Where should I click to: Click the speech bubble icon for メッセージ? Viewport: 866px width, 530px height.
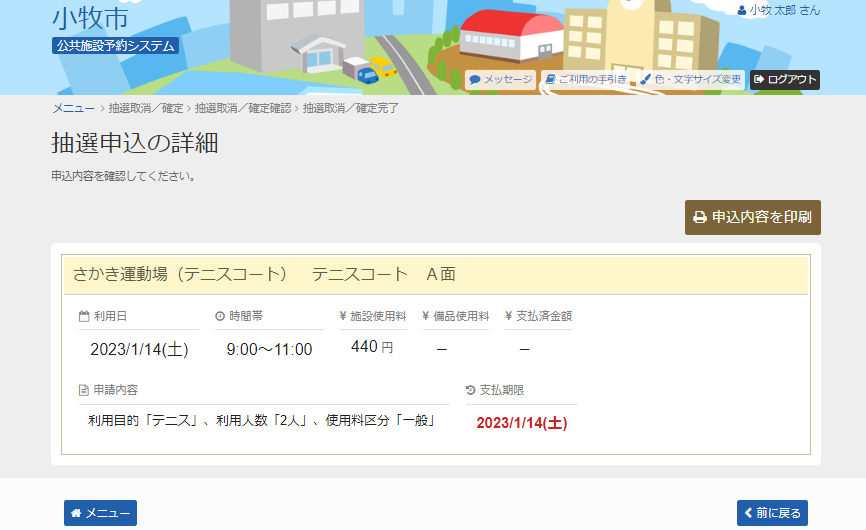[476, 79]
